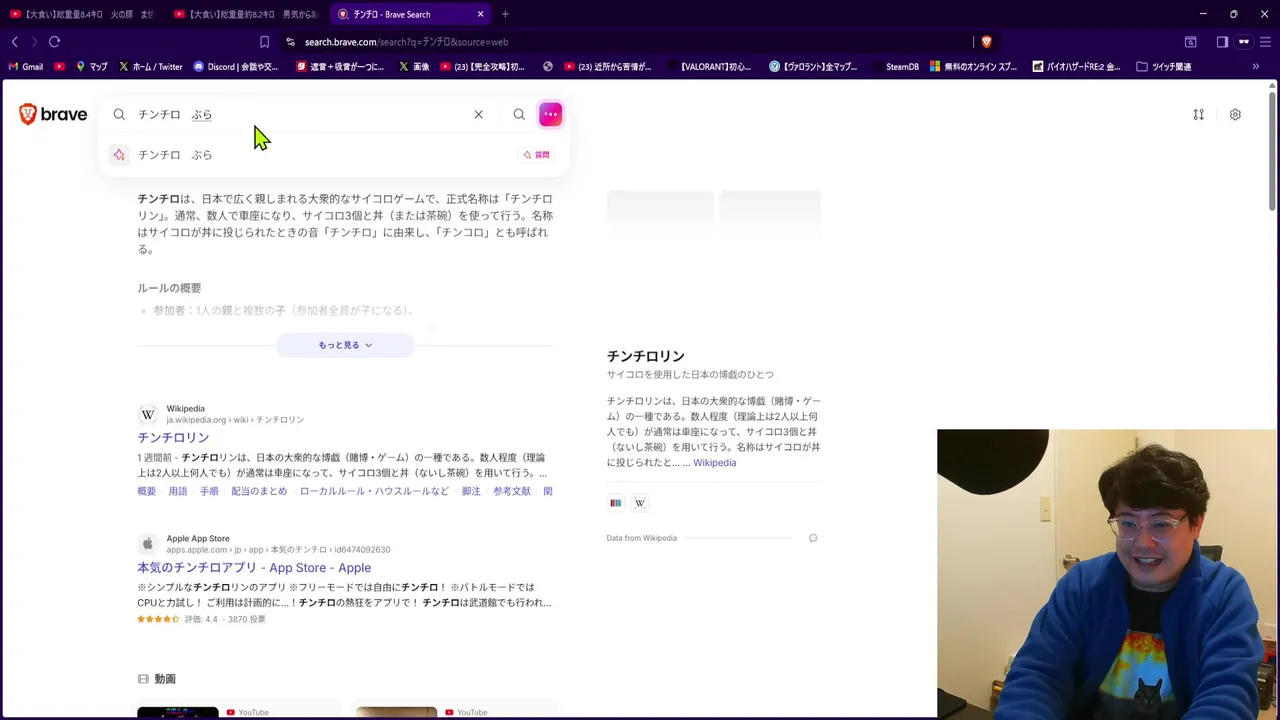Reload the page
The height and width of the screenshot is (720, 1280).
point(54,42)
